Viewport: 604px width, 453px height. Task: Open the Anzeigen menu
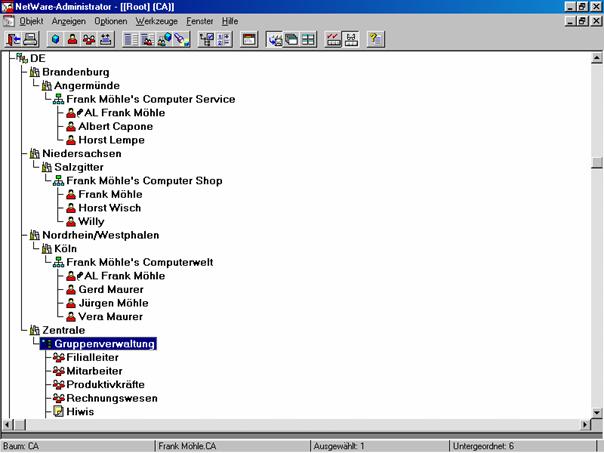69,21
